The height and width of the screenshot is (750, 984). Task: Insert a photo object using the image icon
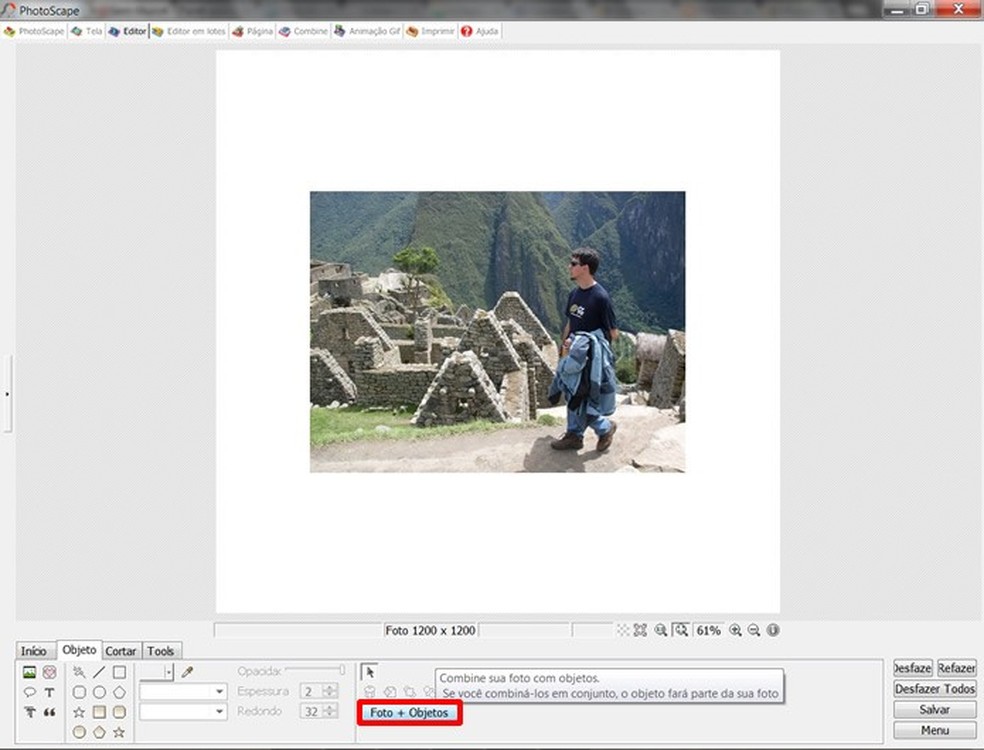[x=30, y=672]
